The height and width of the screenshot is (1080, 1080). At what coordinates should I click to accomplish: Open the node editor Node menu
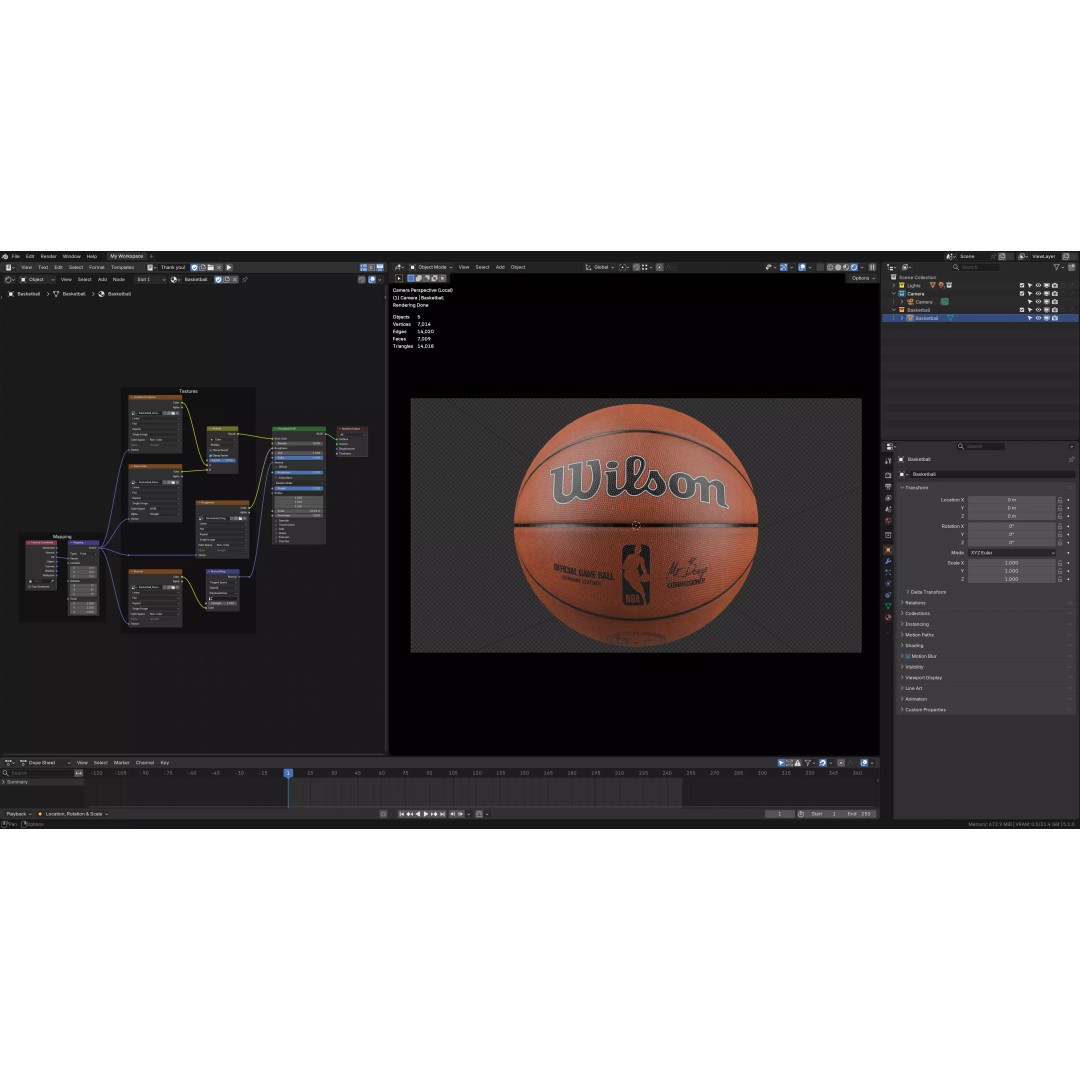click(118, 280)
